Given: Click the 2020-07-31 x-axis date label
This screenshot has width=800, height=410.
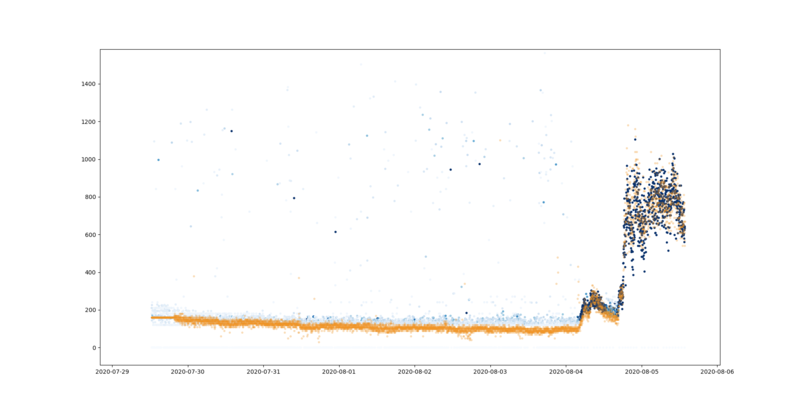Looking at the screenshot, I should coord(263,372).
